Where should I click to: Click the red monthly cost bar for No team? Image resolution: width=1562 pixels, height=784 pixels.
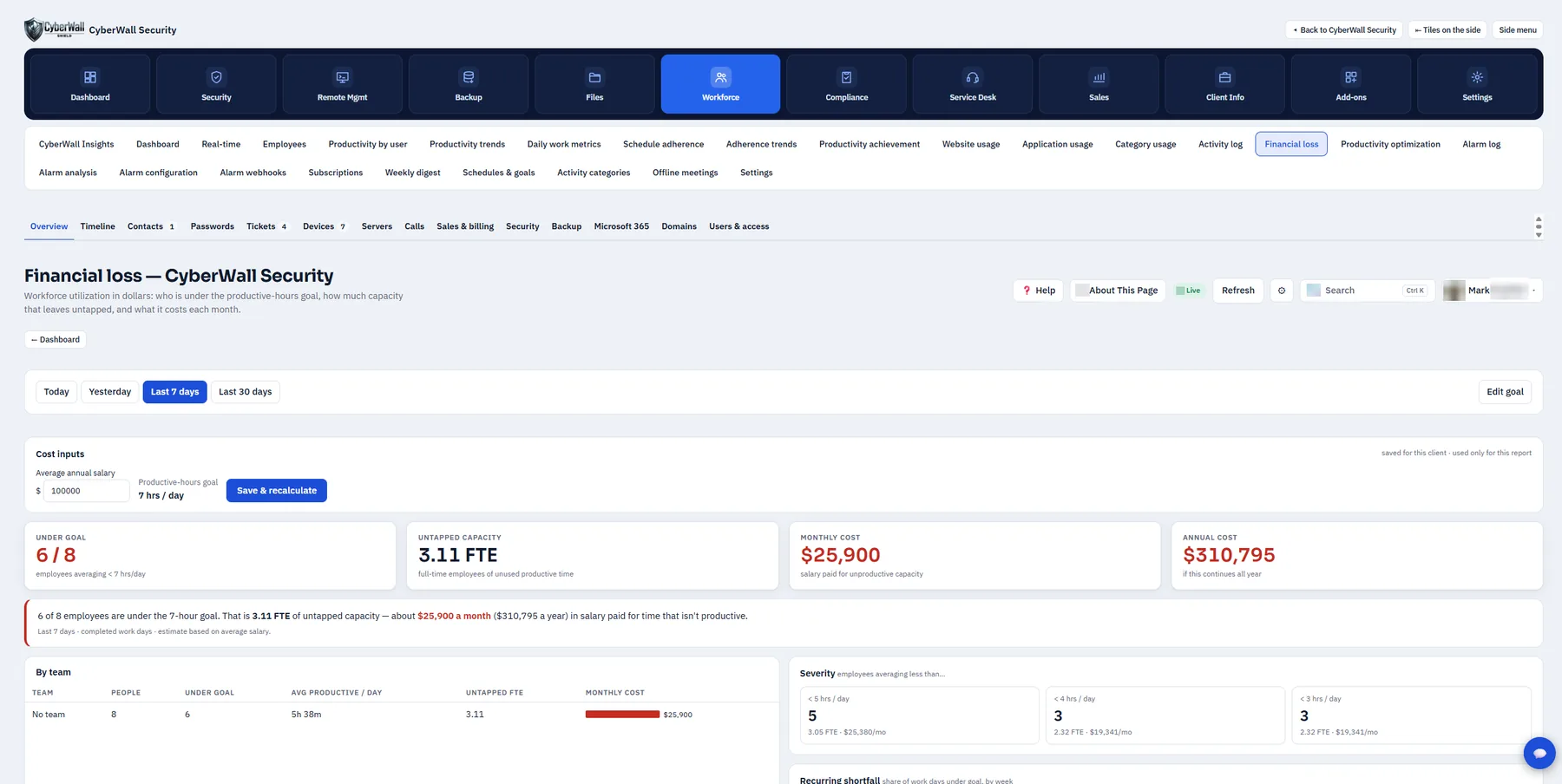pos(622,715)
